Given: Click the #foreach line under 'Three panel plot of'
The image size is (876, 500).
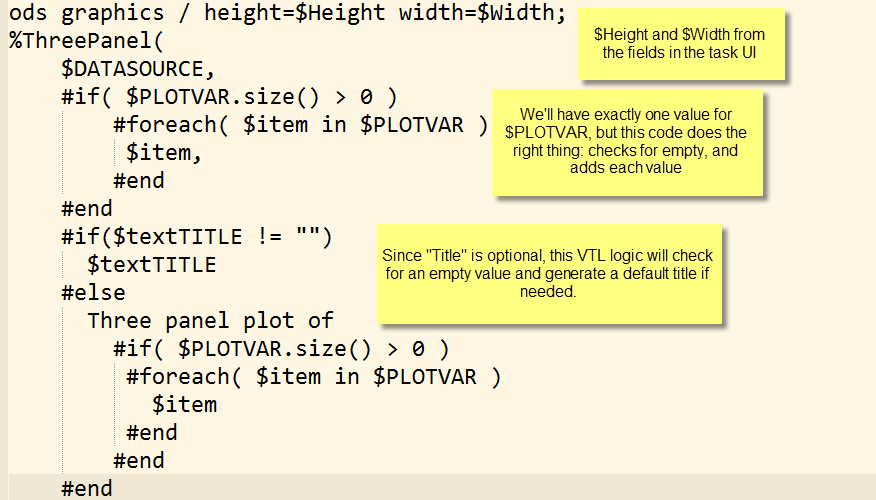Looking at the screenshot, I should click(312, 376).
